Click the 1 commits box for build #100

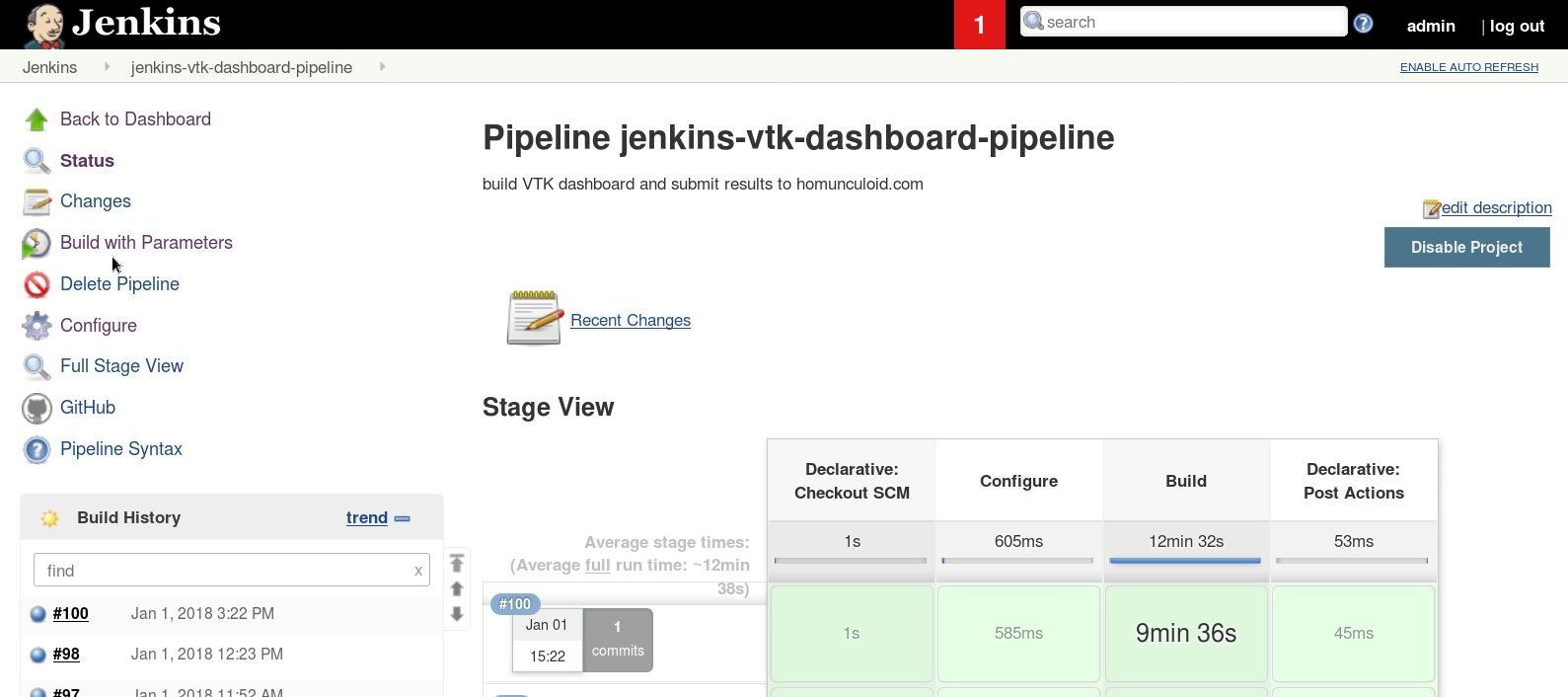coord(618,640)
